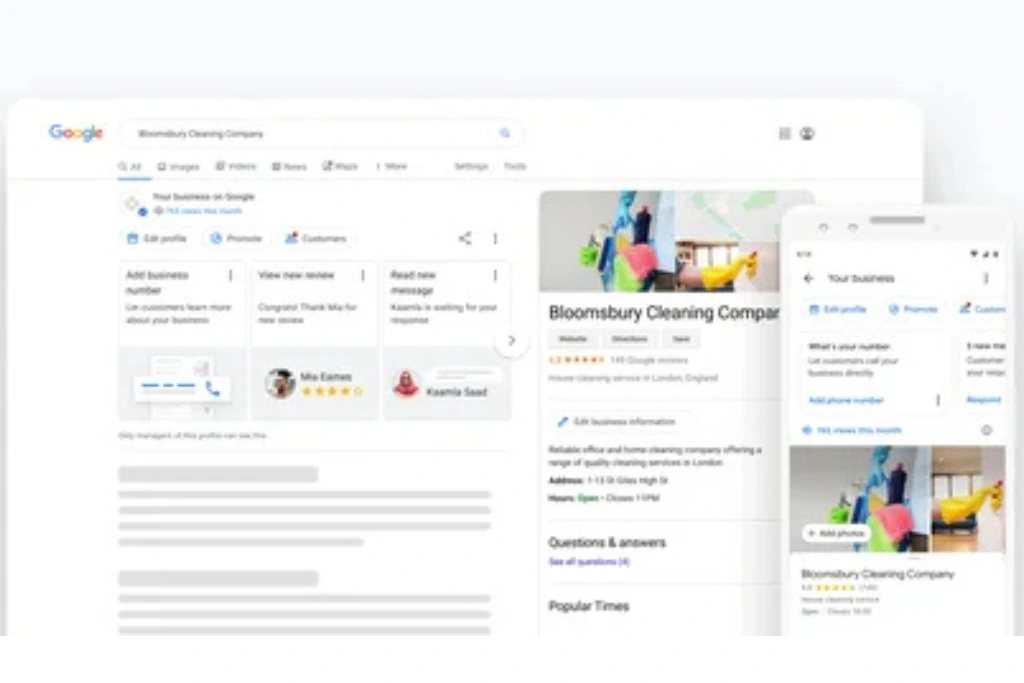
Task: Click Website button in knowledge panel
Action: pyautogui.click(x=573, y=339)
